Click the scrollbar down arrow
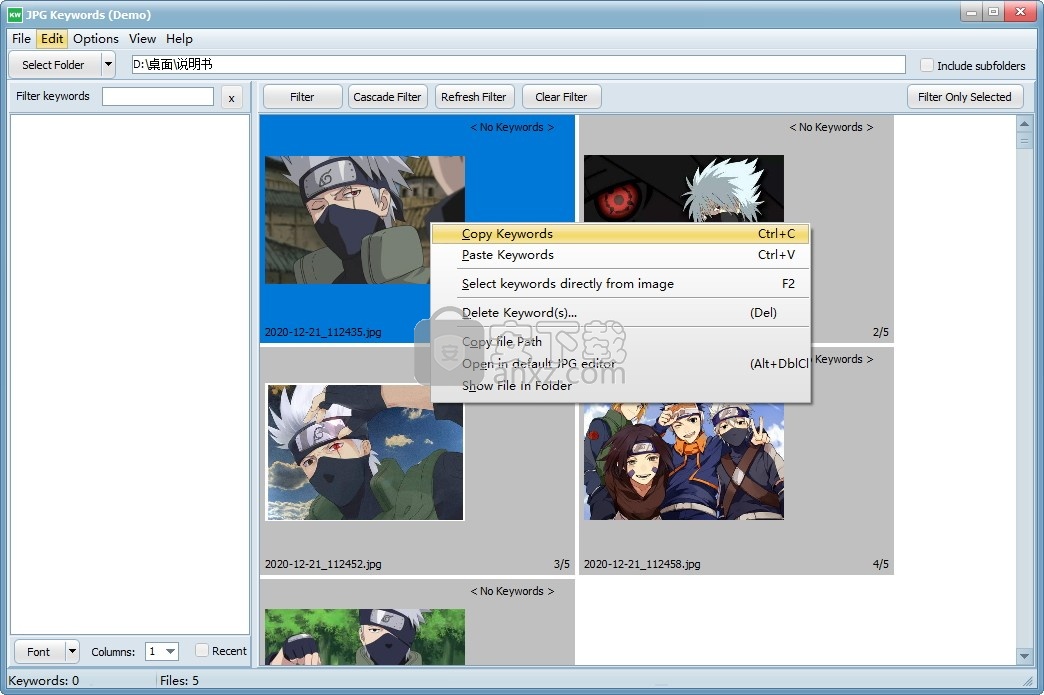1044x695 pixels. click(1024, 656)
